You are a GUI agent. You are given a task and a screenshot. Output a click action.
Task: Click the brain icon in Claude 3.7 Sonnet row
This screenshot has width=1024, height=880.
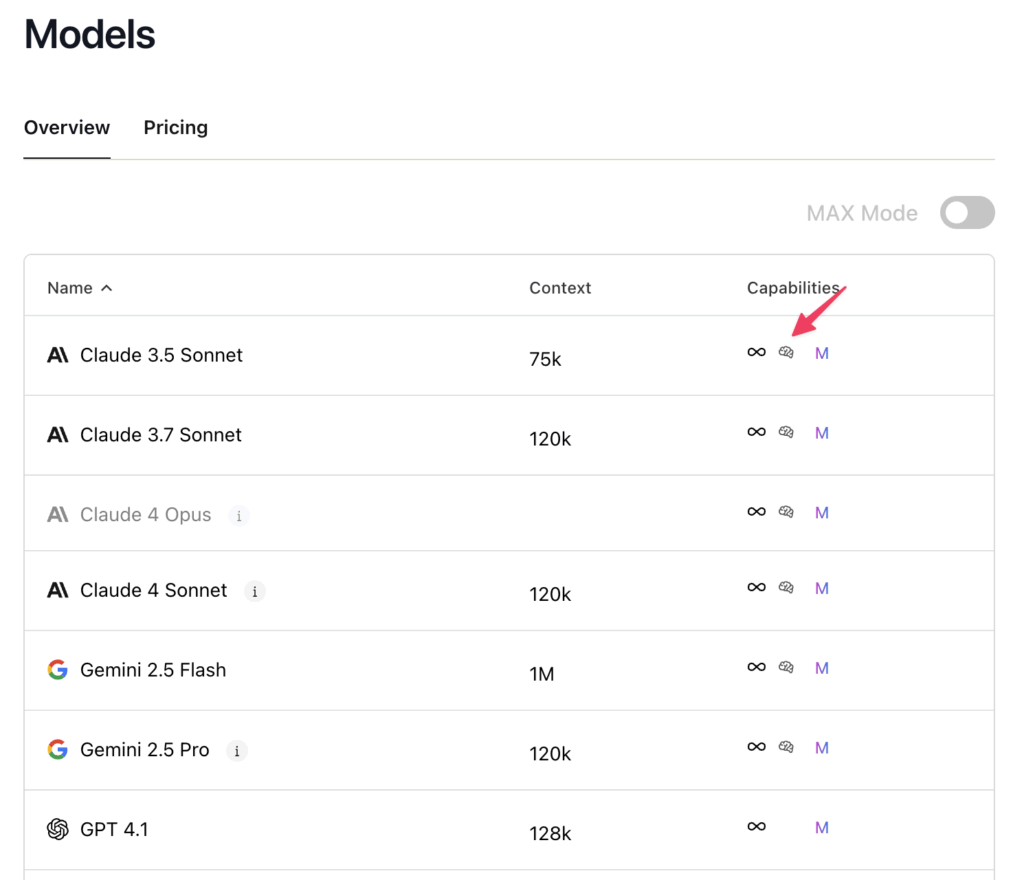[x=786, y=432]
